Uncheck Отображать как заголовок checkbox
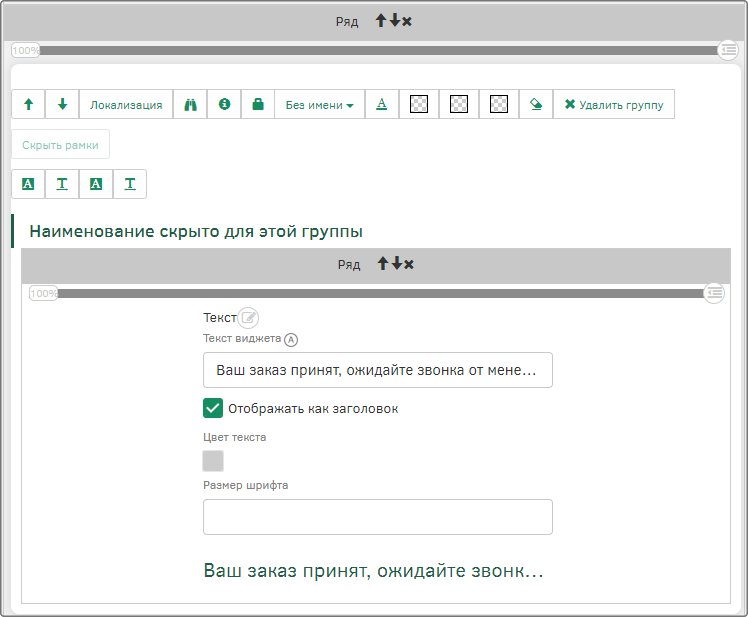 (x=213, y=408)
